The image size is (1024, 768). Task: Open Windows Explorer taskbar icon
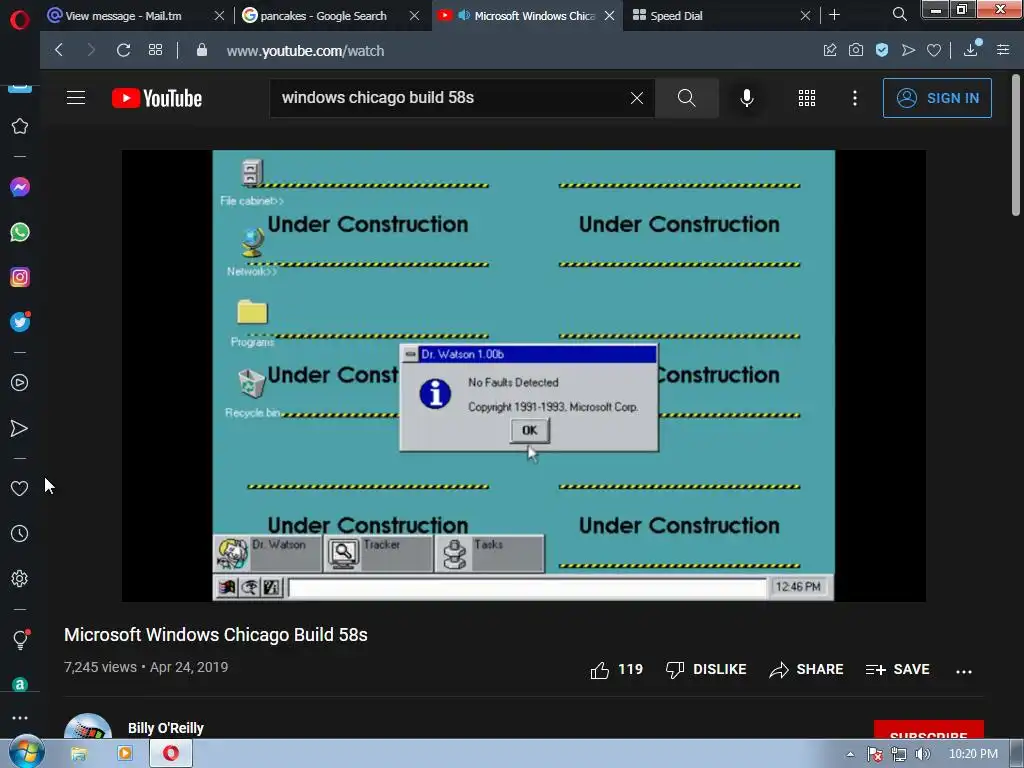click(78, 754)
